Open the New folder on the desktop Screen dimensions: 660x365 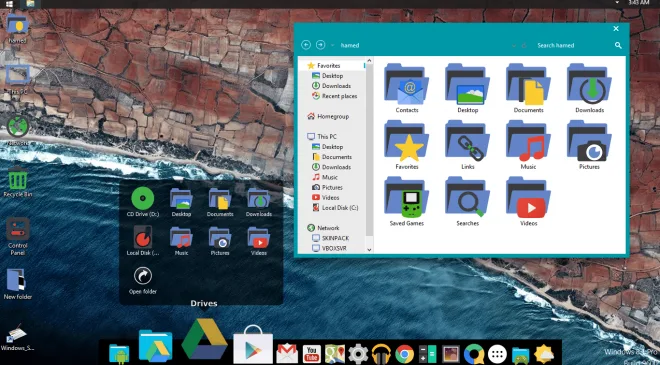[x=18, y=284]
